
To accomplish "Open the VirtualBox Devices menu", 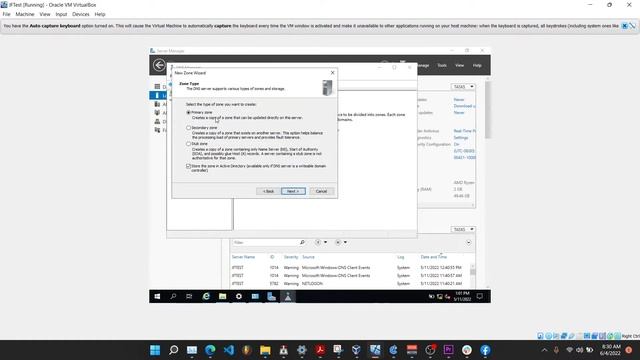I will [x=81, y=14].
